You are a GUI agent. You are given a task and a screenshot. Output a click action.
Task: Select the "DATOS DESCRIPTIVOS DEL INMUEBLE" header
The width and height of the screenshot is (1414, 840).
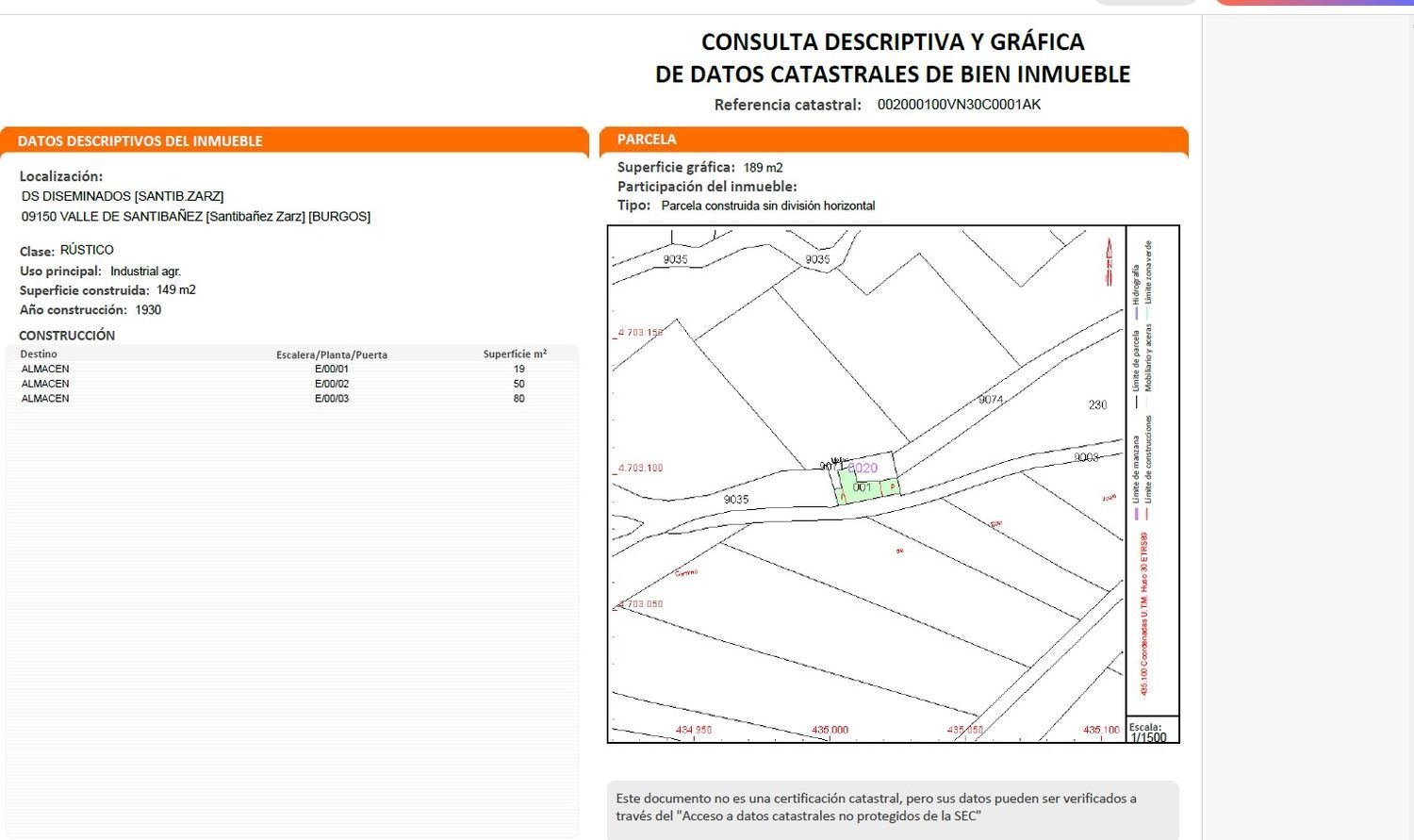point(140,141)
